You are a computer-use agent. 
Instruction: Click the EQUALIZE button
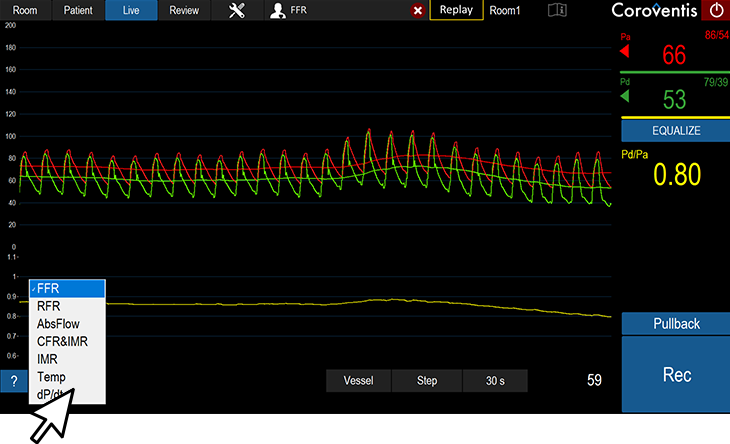(x=676, y=131)
